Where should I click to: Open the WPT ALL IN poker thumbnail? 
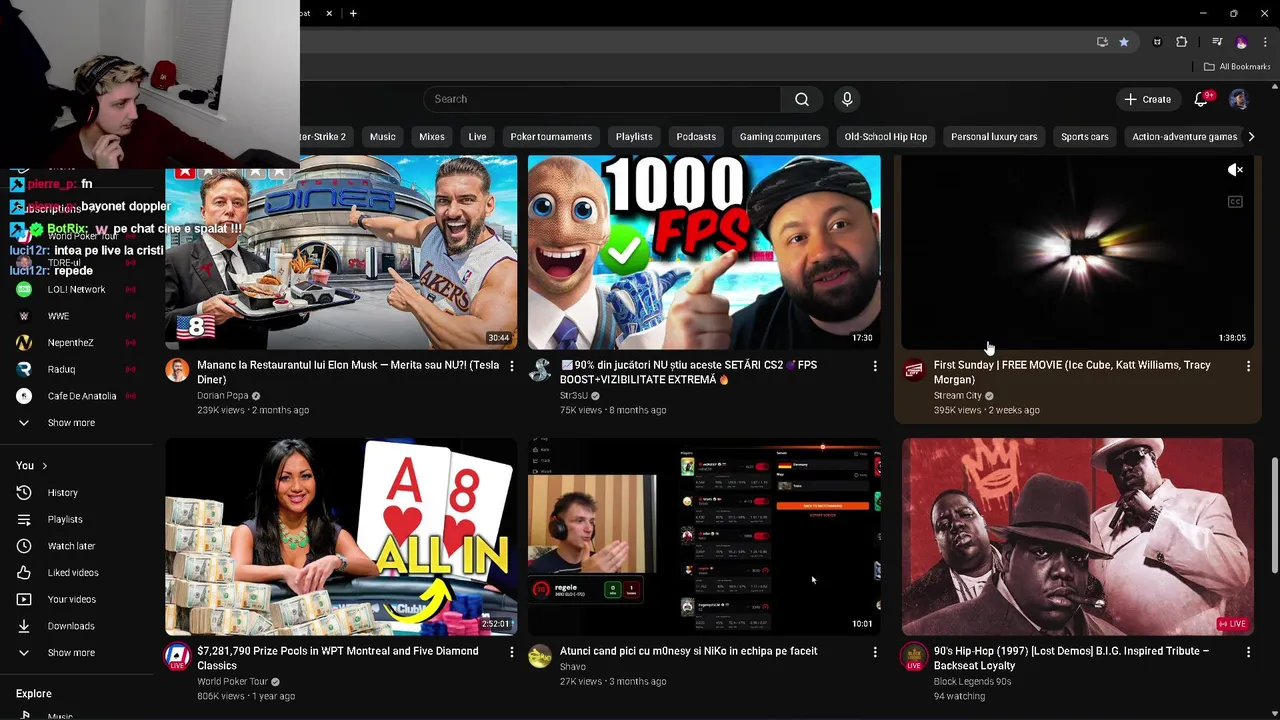(x=341, y=536)
